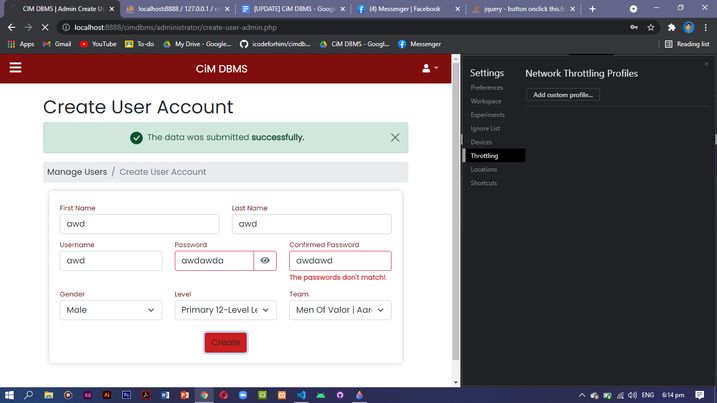
Task: Open the Experiments settings tab
Action: pyautogui.click(x=487, y=115)
